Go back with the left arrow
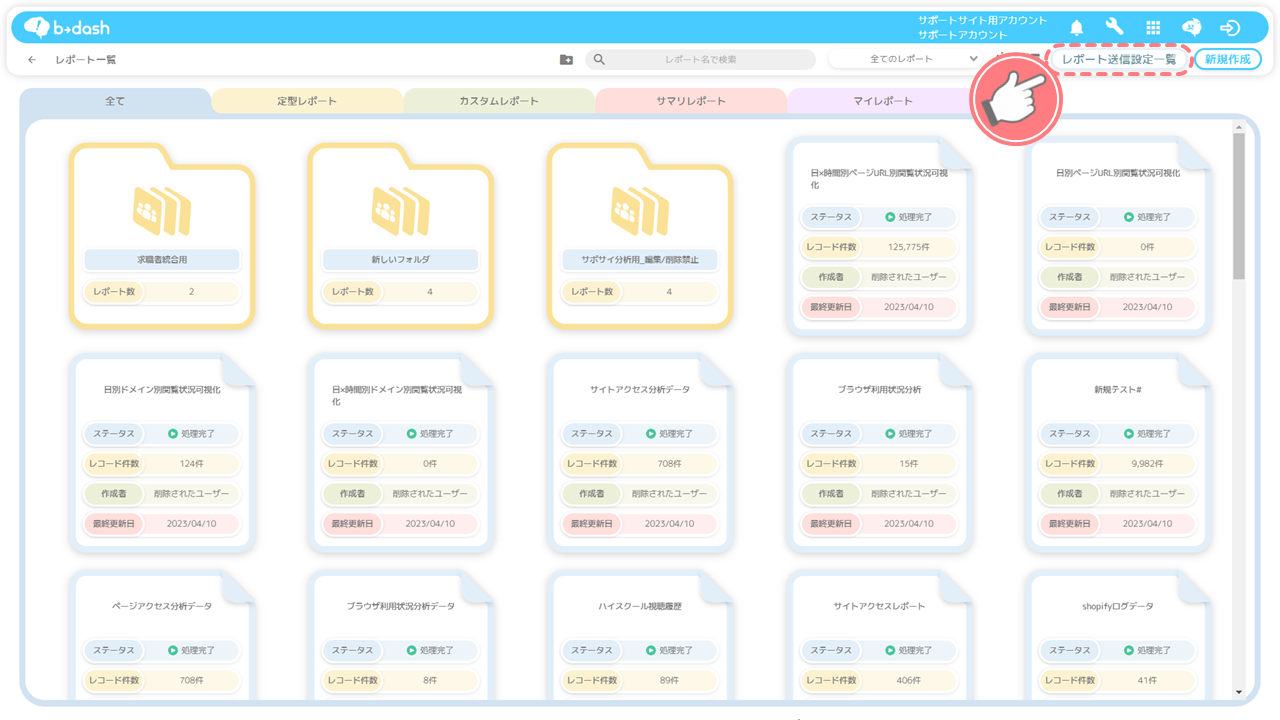Image resolution: width=1280 pixels, height=720 pixels. pyautogui.click(x=32, y=60)
